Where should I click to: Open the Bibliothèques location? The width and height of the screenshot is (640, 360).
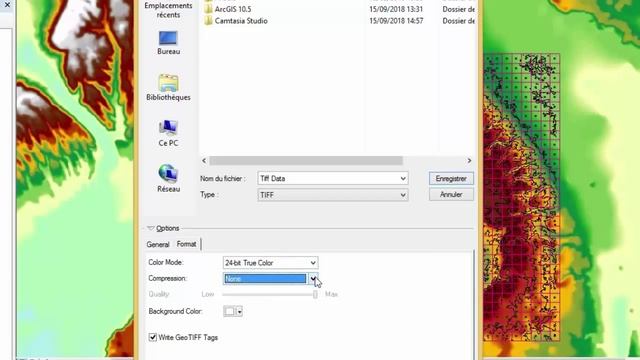tap(168, 87)
